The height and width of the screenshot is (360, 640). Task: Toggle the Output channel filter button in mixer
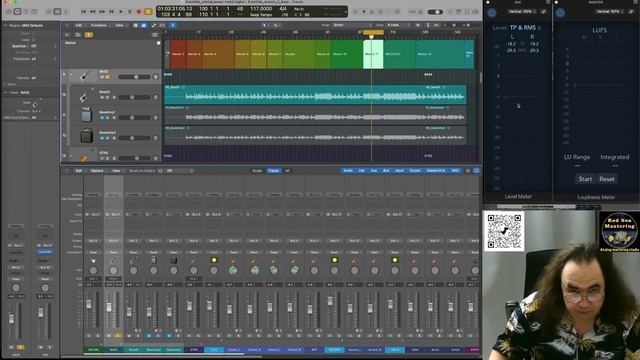click(x=415, y=171)
